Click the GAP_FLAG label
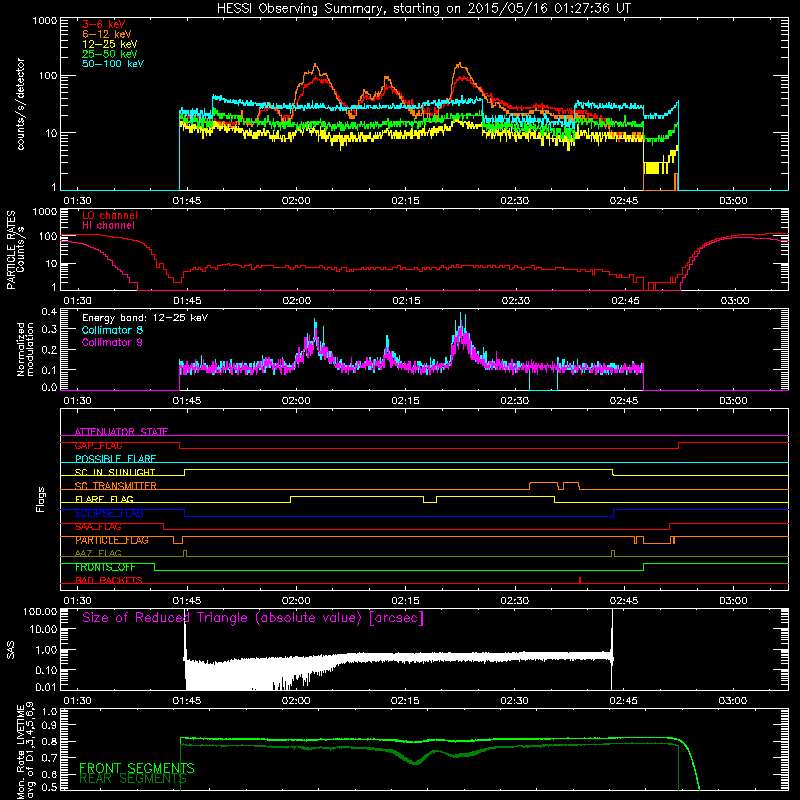The width and height of the screenshot is (800, 800). click(x=98, y=445)
